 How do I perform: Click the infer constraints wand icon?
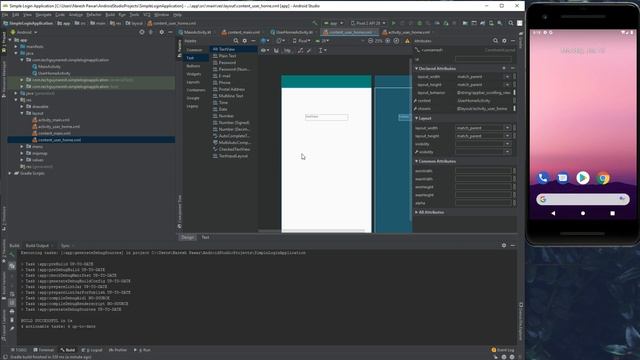coord(309,50)
